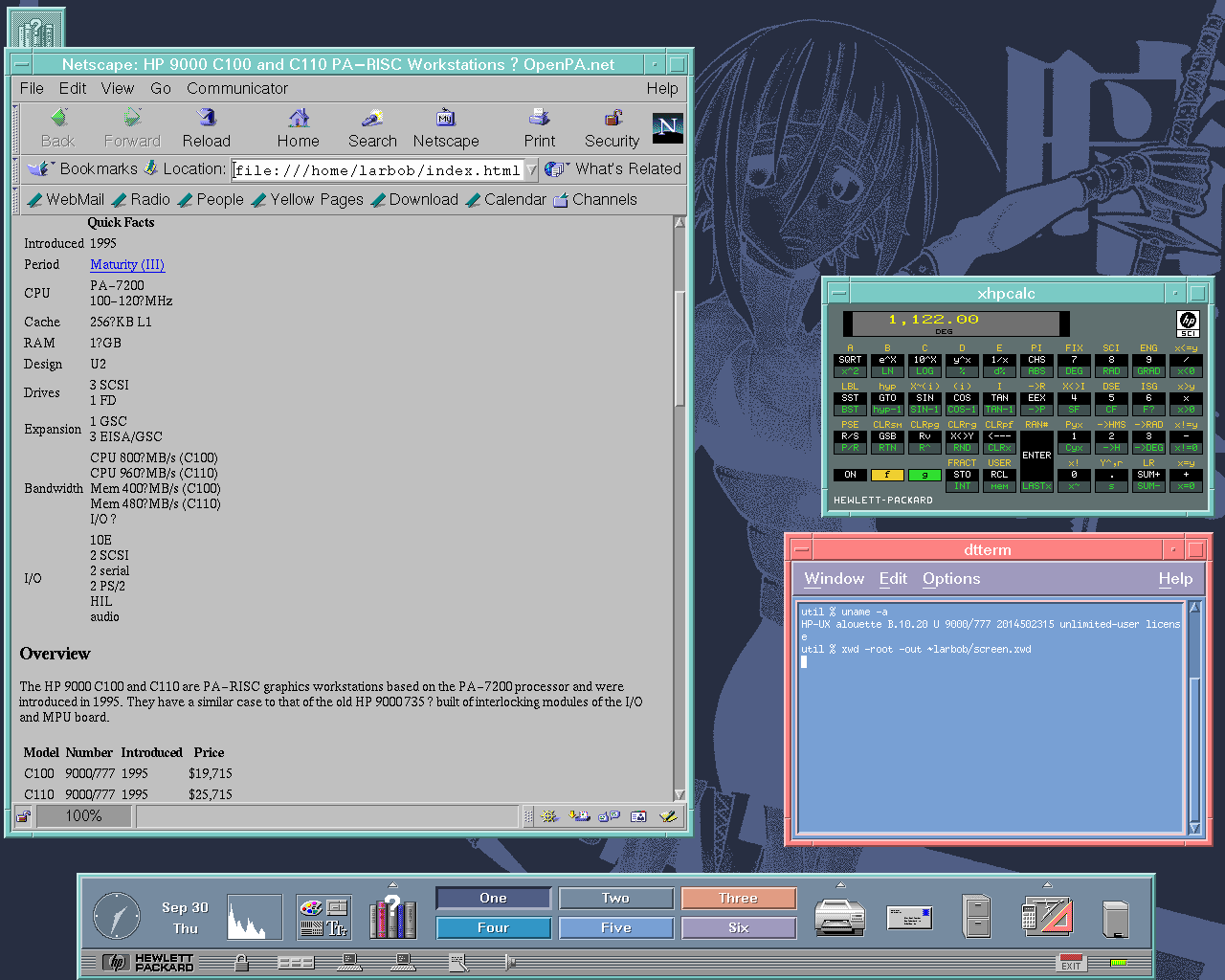
Task: Open the mail icon on the front panel
Action: tap(909, 917)
